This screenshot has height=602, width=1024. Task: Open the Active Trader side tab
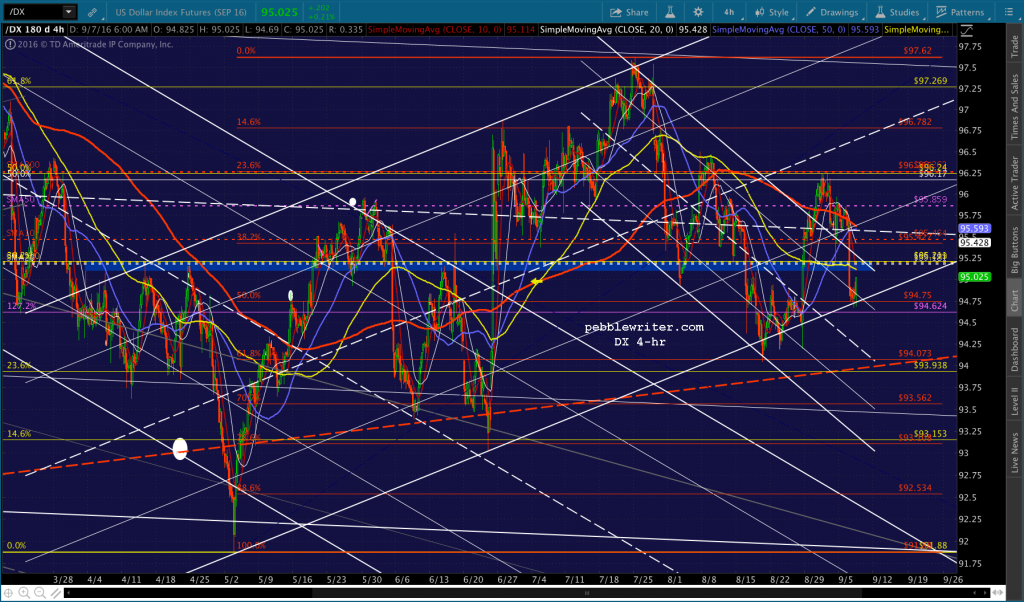(1015, 183)
